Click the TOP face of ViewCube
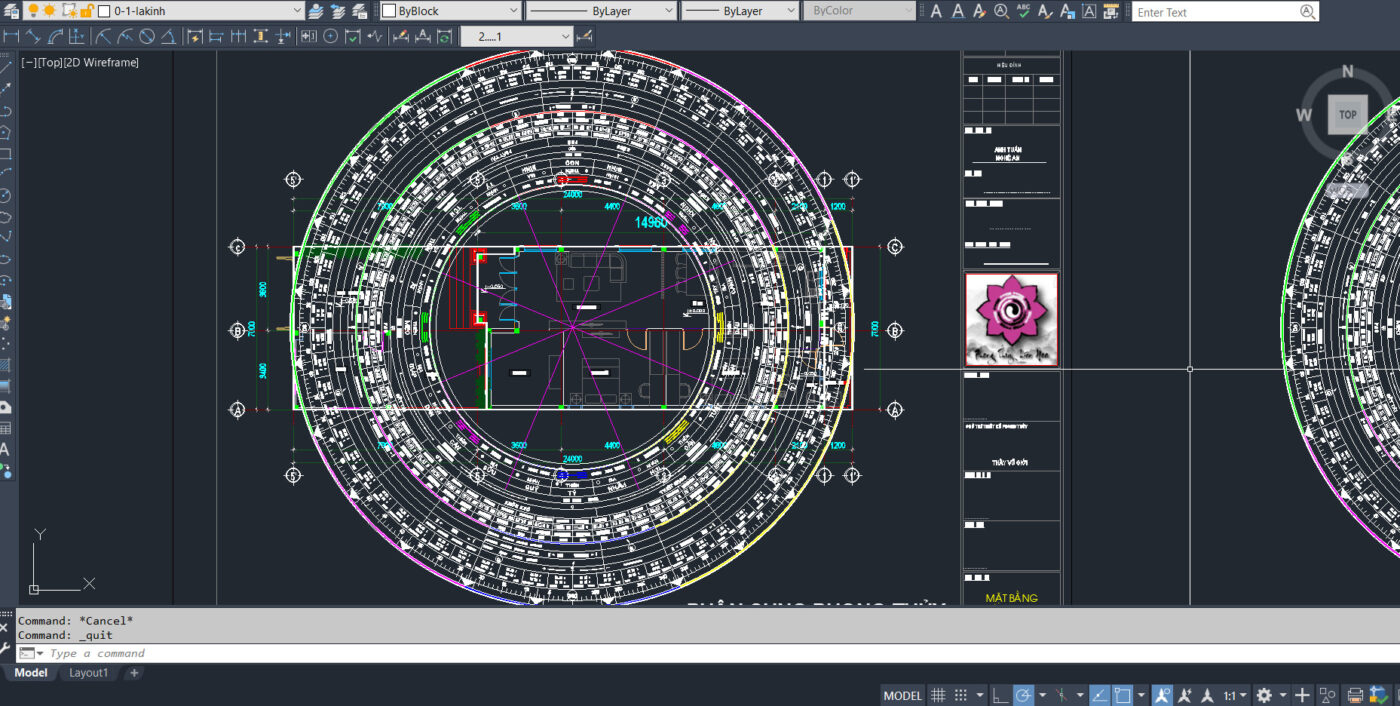1400x706 pixels. [x=1347, y=114]
